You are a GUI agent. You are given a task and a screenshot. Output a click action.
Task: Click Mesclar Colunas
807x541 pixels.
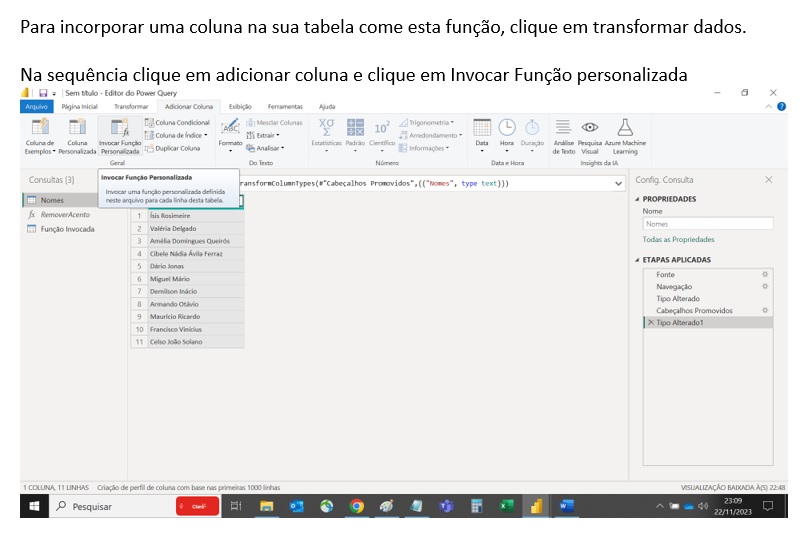coord(274,123)
